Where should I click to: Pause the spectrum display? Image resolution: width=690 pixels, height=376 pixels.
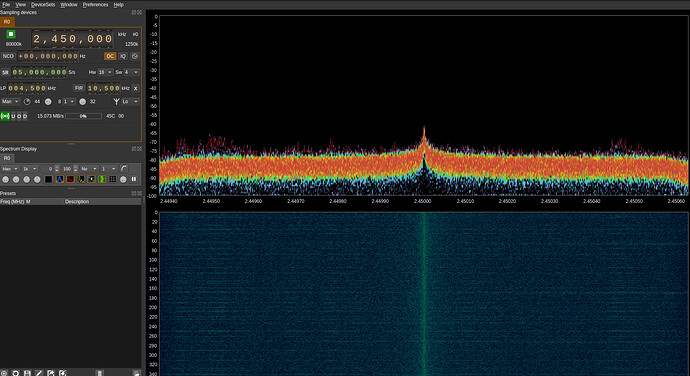coord(134,179)
